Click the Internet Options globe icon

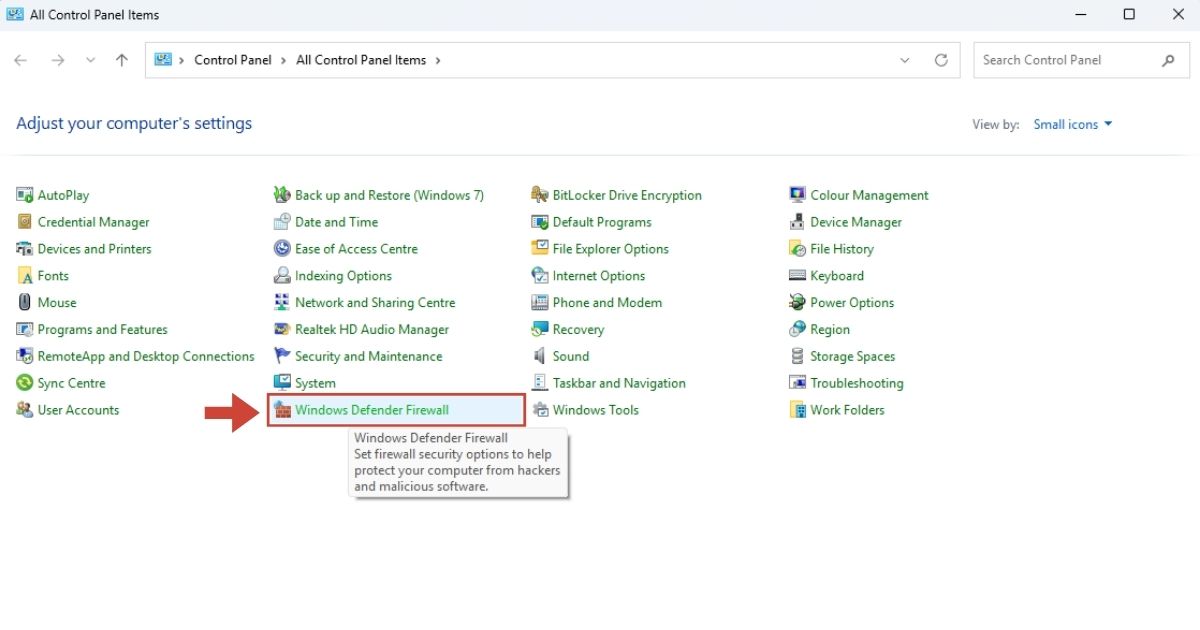540,276
